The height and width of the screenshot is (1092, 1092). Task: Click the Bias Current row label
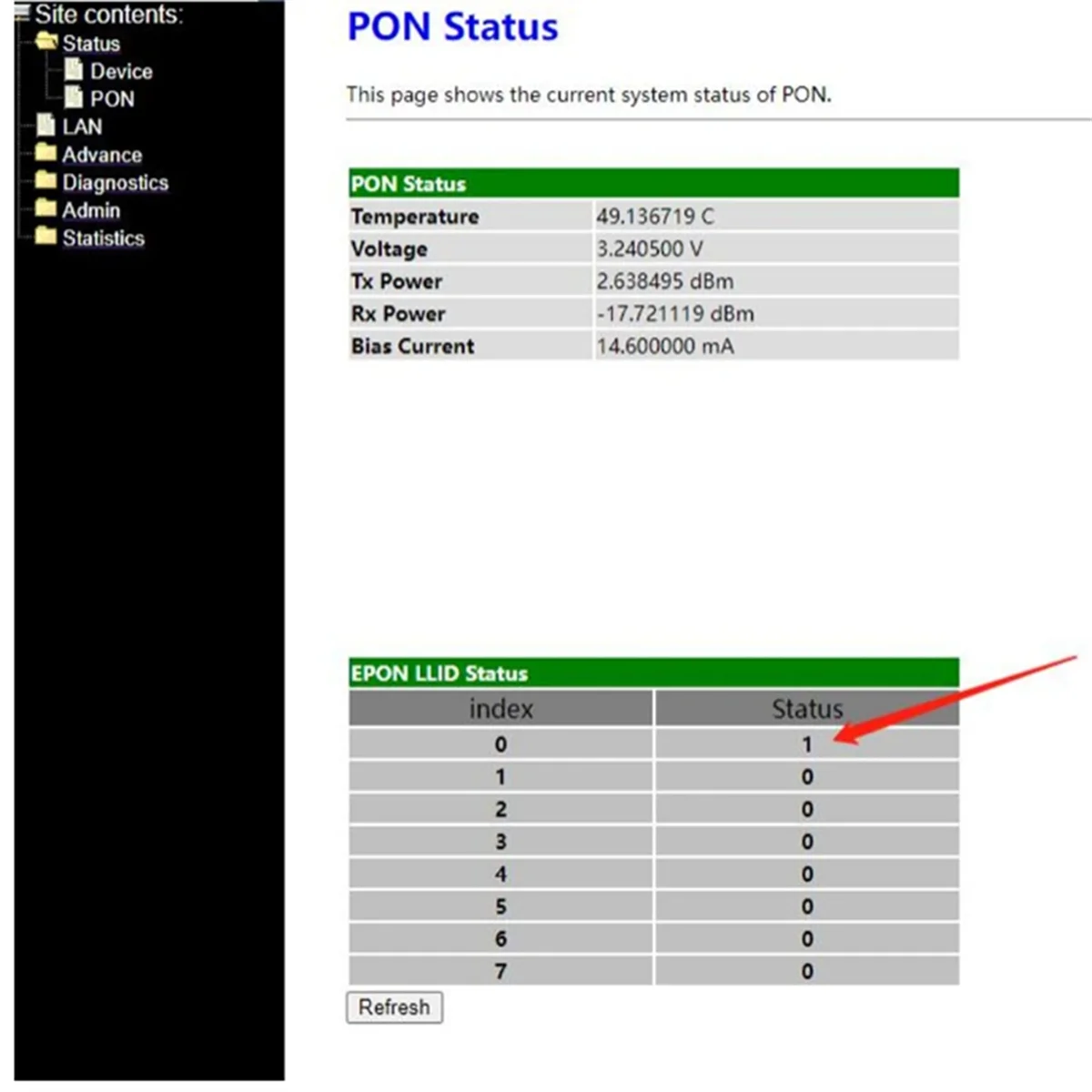coord(413,346)
